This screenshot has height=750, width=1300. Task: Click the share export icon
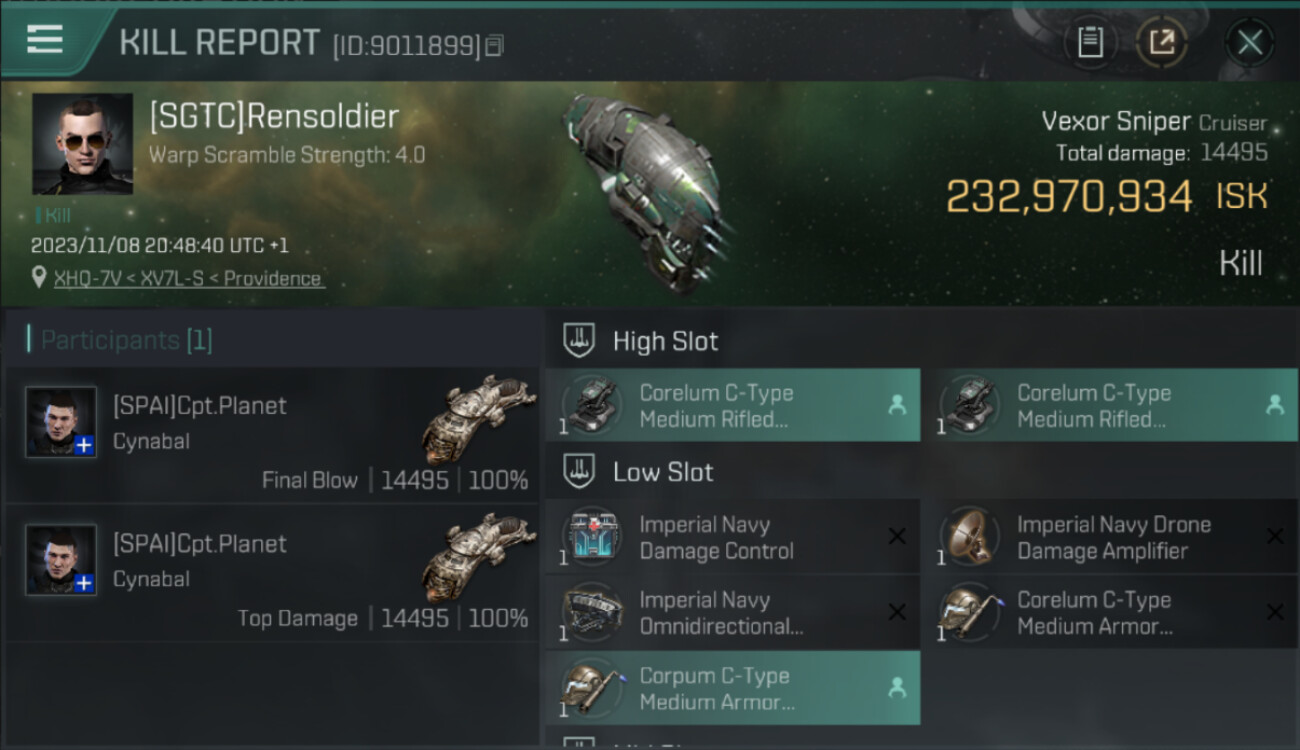[1162, 42]
